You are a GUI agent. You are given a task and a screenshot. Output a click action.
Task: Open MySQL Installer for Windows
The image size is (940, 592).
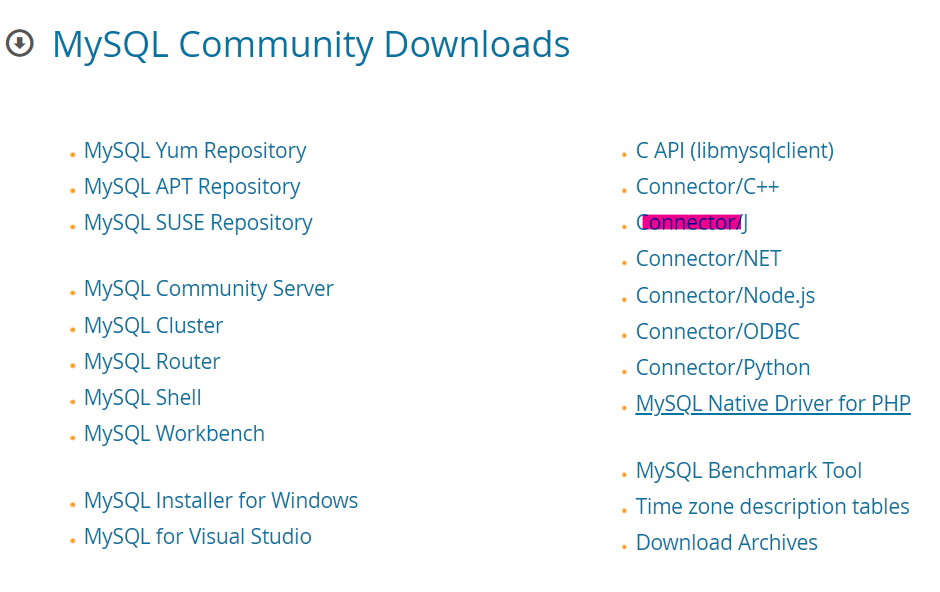pyautogui.click(x=221, y=500)
